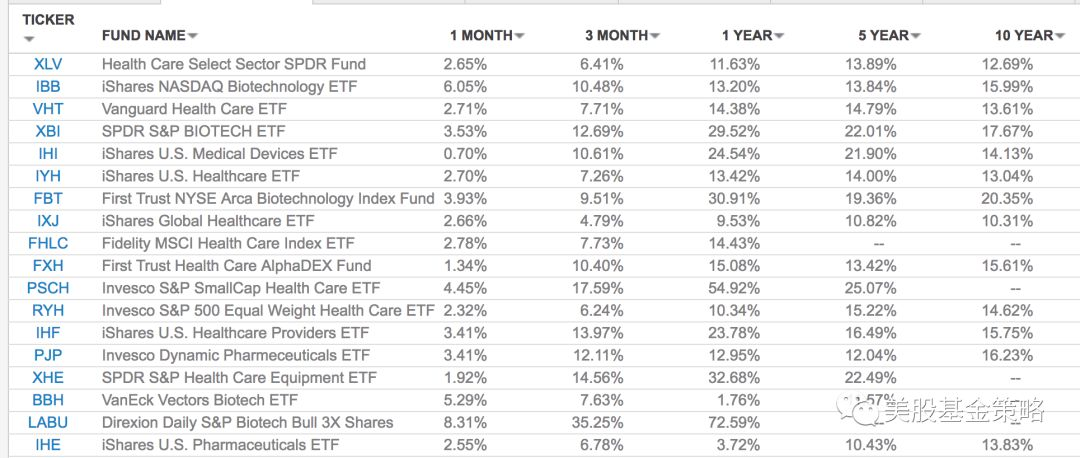Open the FHLC ticker link

[48, 243]
